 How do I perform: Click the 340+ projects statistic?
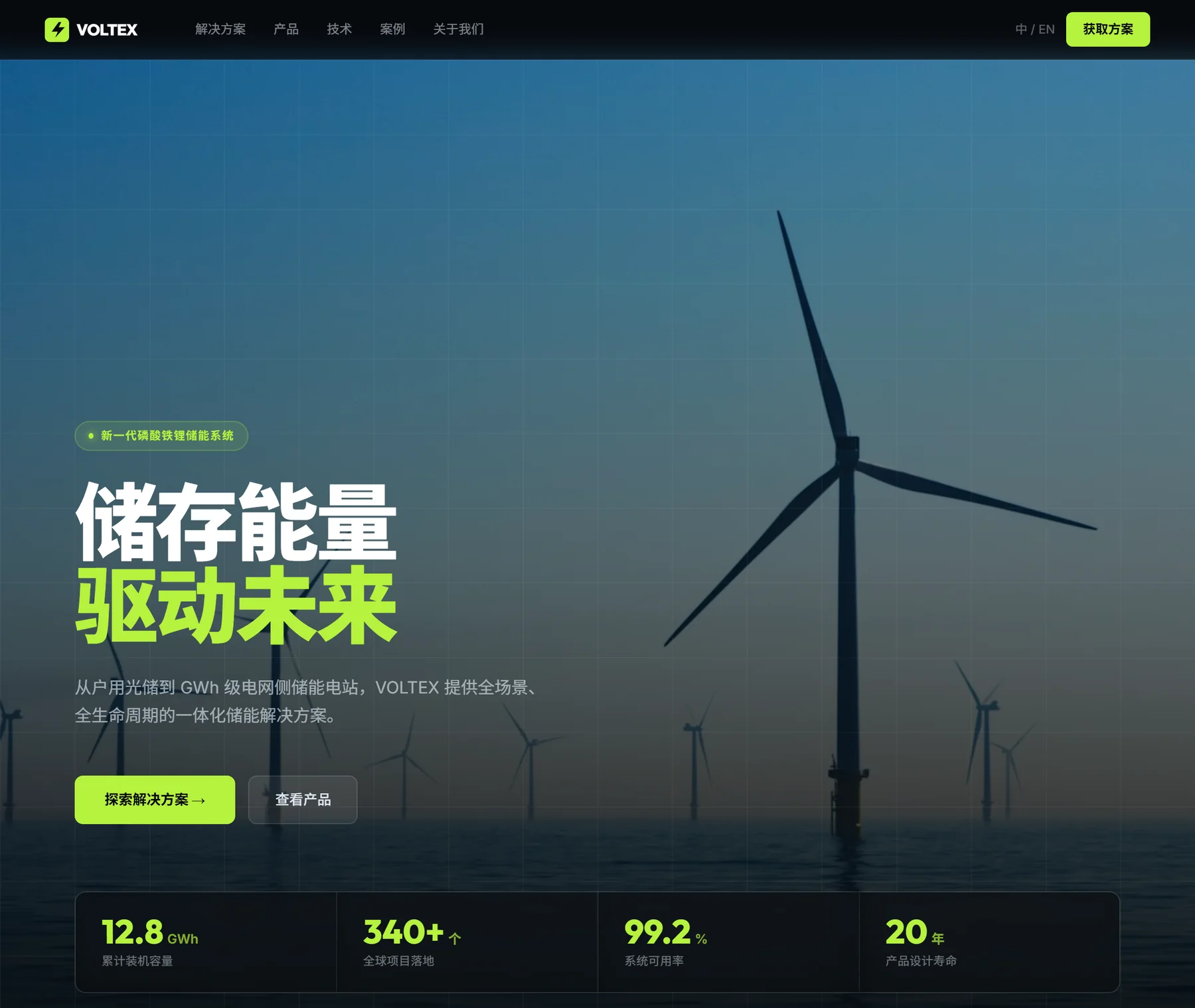(x=412, y=932)
